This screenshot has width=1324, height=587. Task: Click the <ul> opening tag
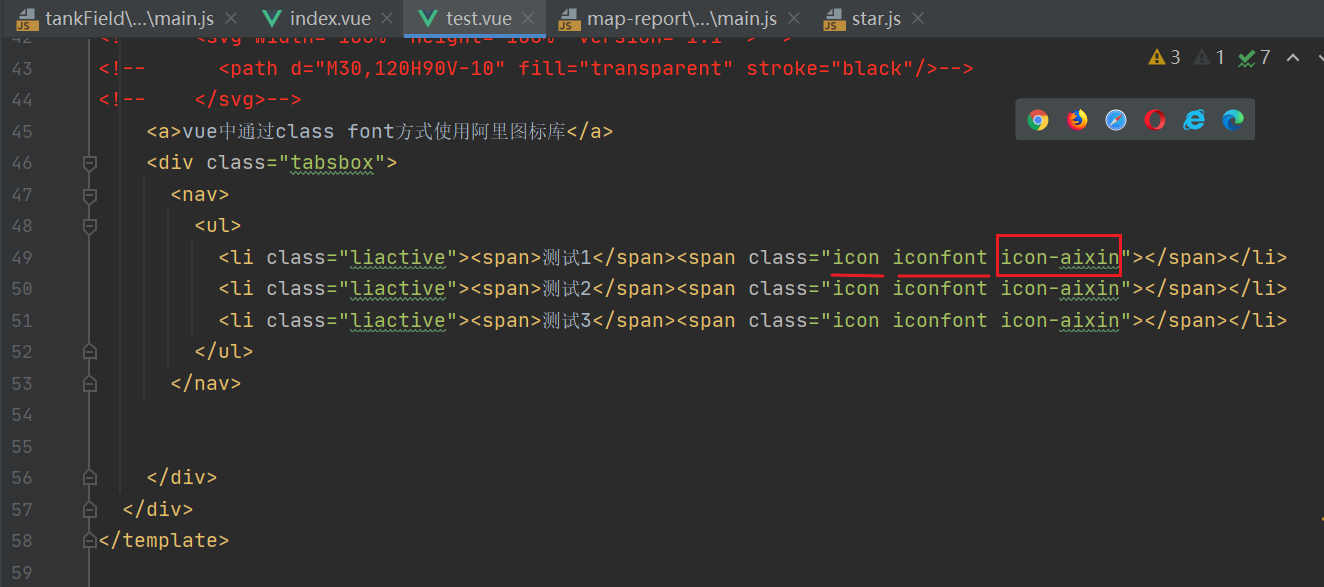tap(218, 226)
